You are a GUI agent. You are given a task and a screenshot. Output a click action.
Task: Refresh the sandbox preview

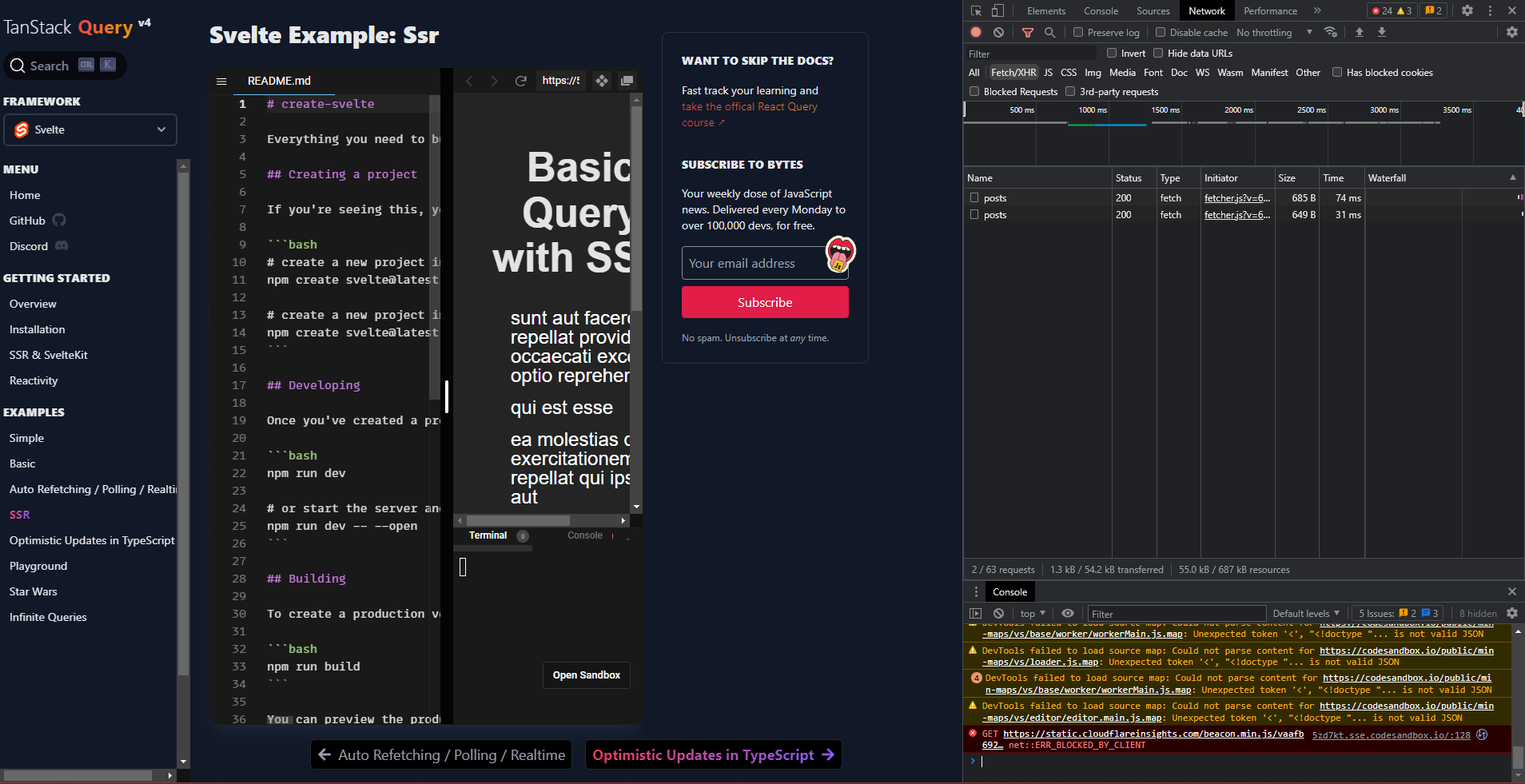click(x=521, y=81)
